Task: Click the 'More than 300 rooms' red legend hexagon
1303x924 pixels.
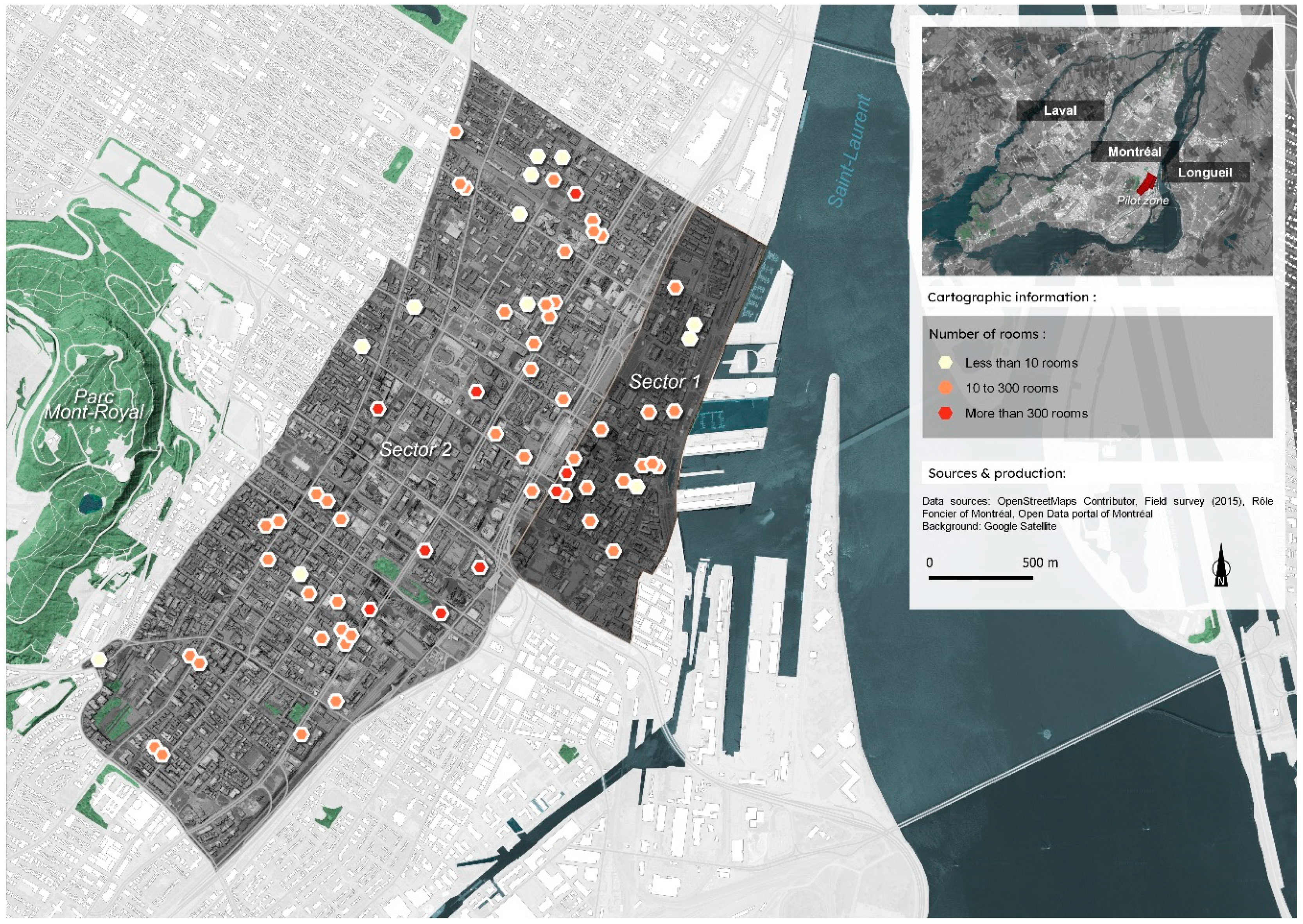Action: click(x=945, y=413)
